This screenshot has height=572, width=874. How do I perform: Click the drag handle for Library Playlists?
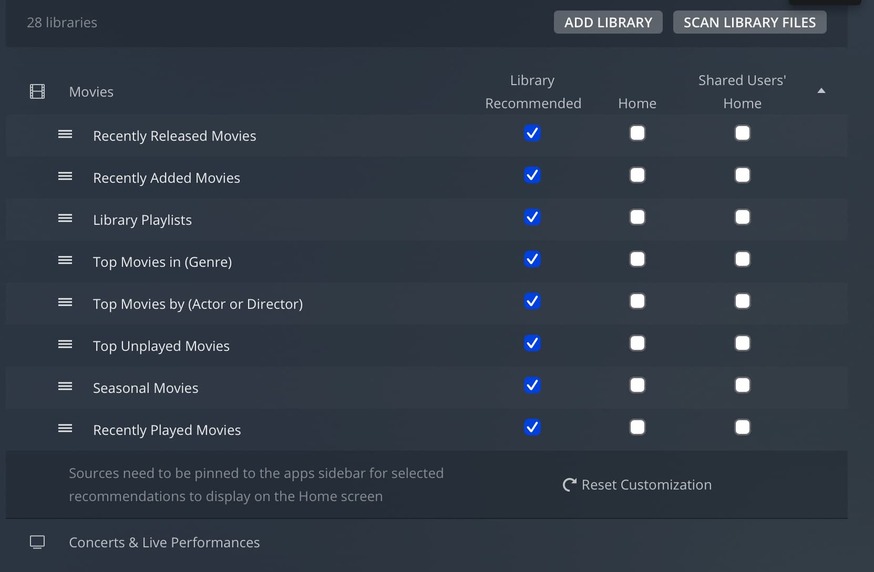click(65, 218)
